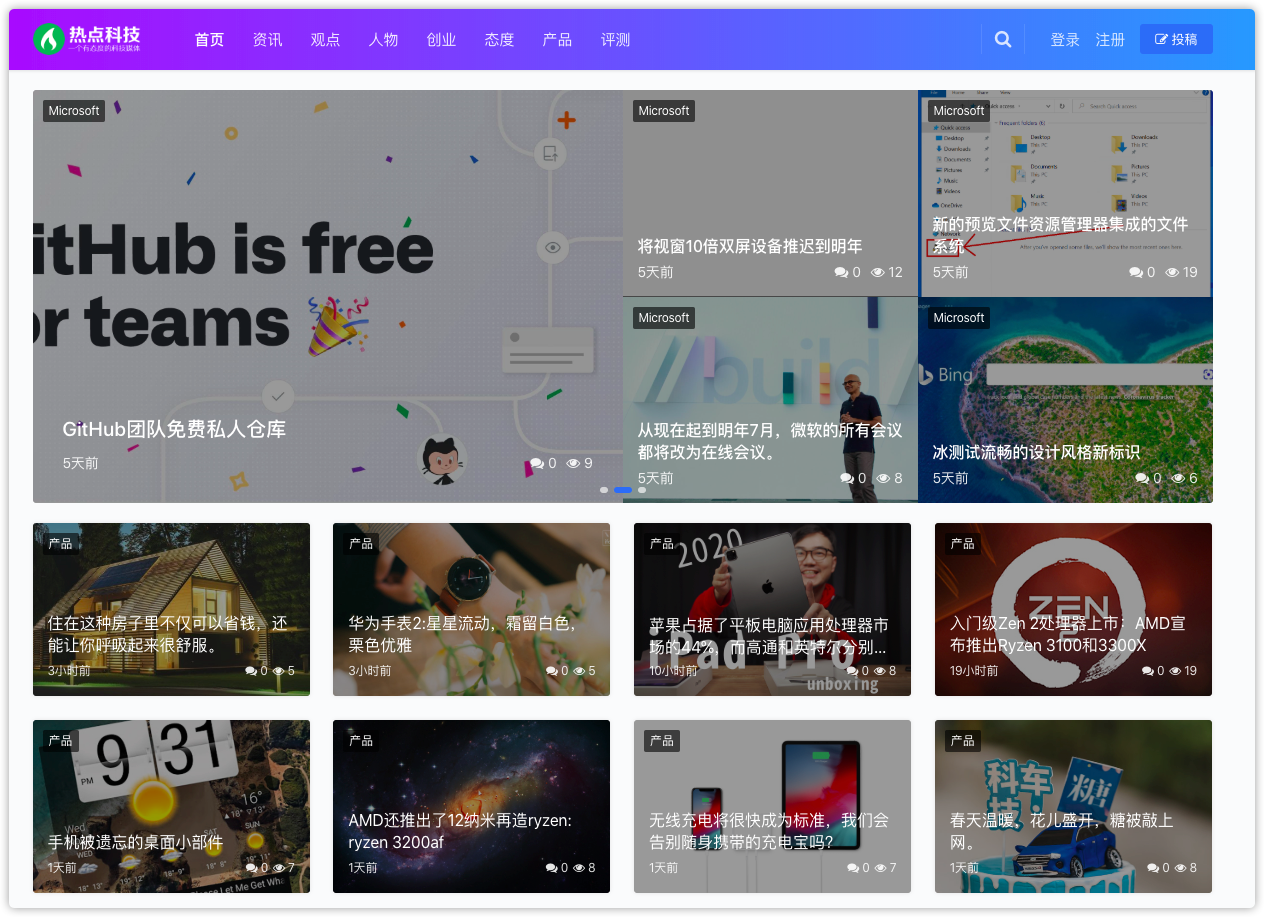Click comment icon on 微软的所有会议 card
The image size is (1264, 917).
(847, 478)
